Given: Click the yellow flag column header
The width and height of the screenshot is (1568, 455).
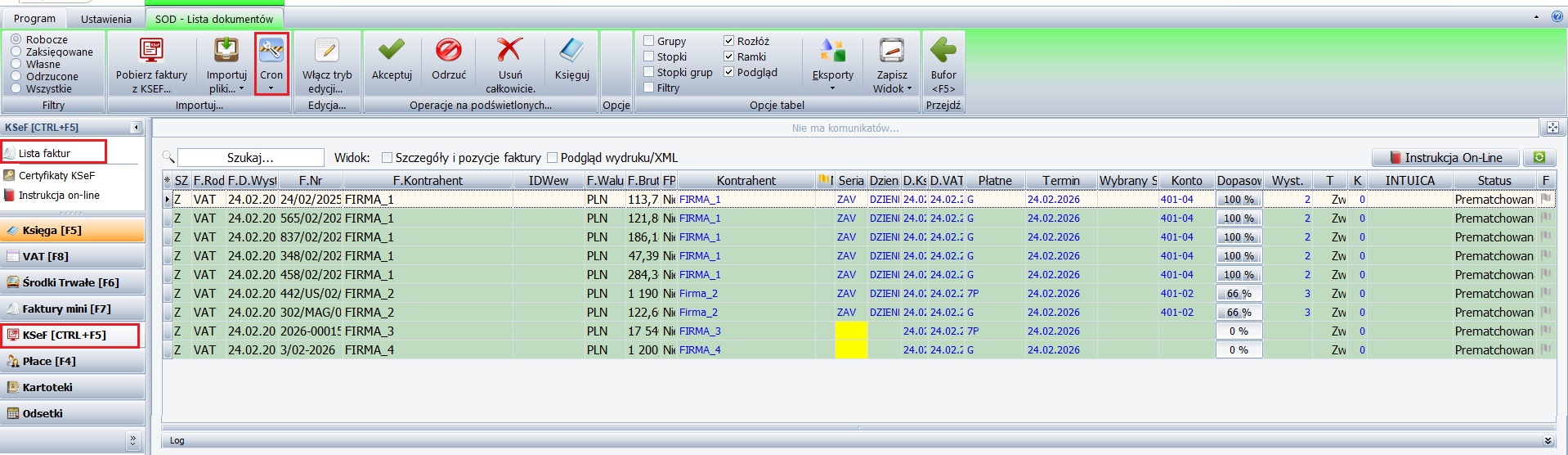Looking at the screenshot, I should click(x=825, y=180).
